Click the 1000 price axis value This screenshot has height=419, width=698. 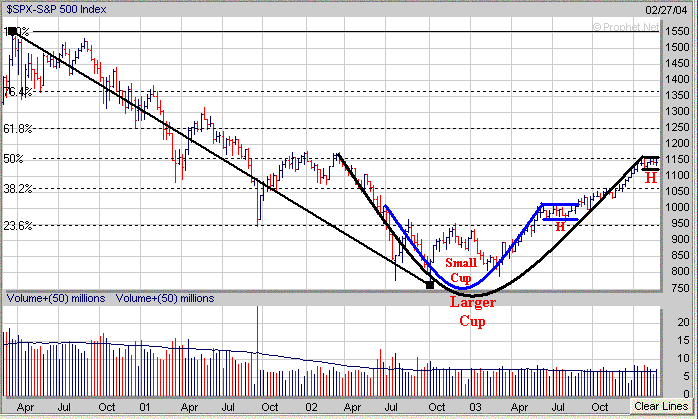point(677,207)
